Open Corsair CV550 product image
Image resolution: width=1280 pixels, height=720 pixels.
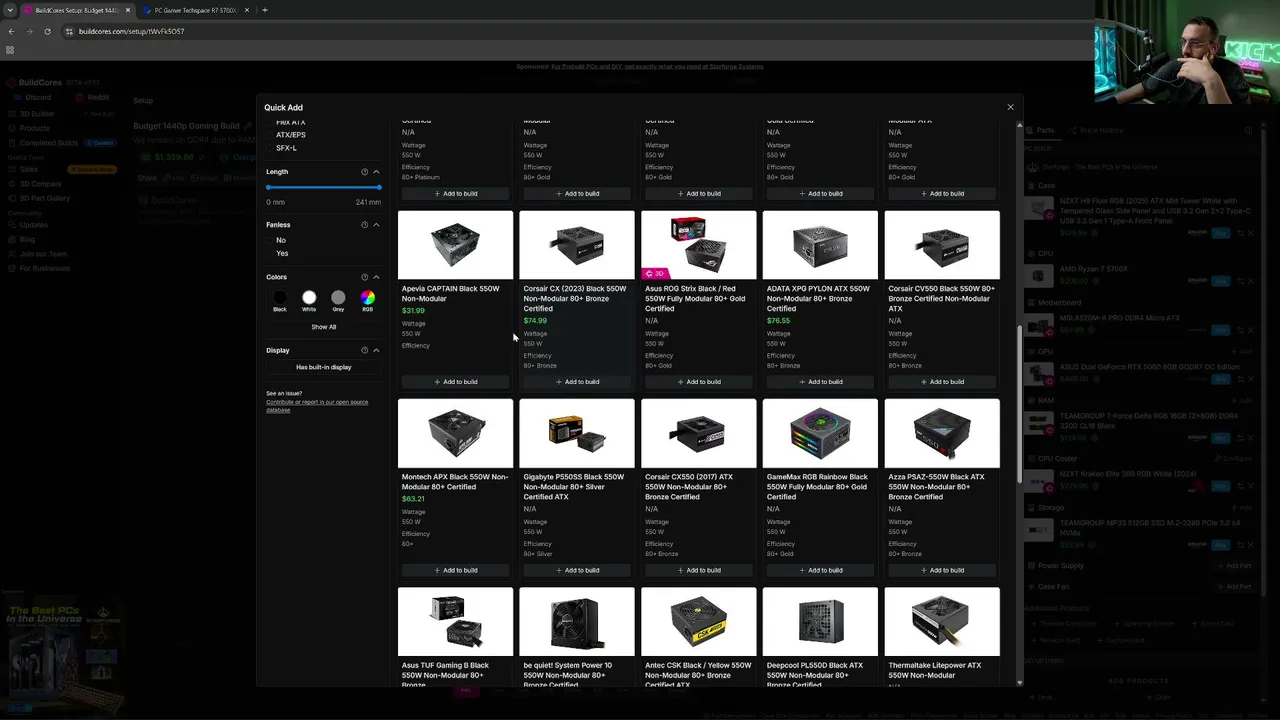(942, 245)
